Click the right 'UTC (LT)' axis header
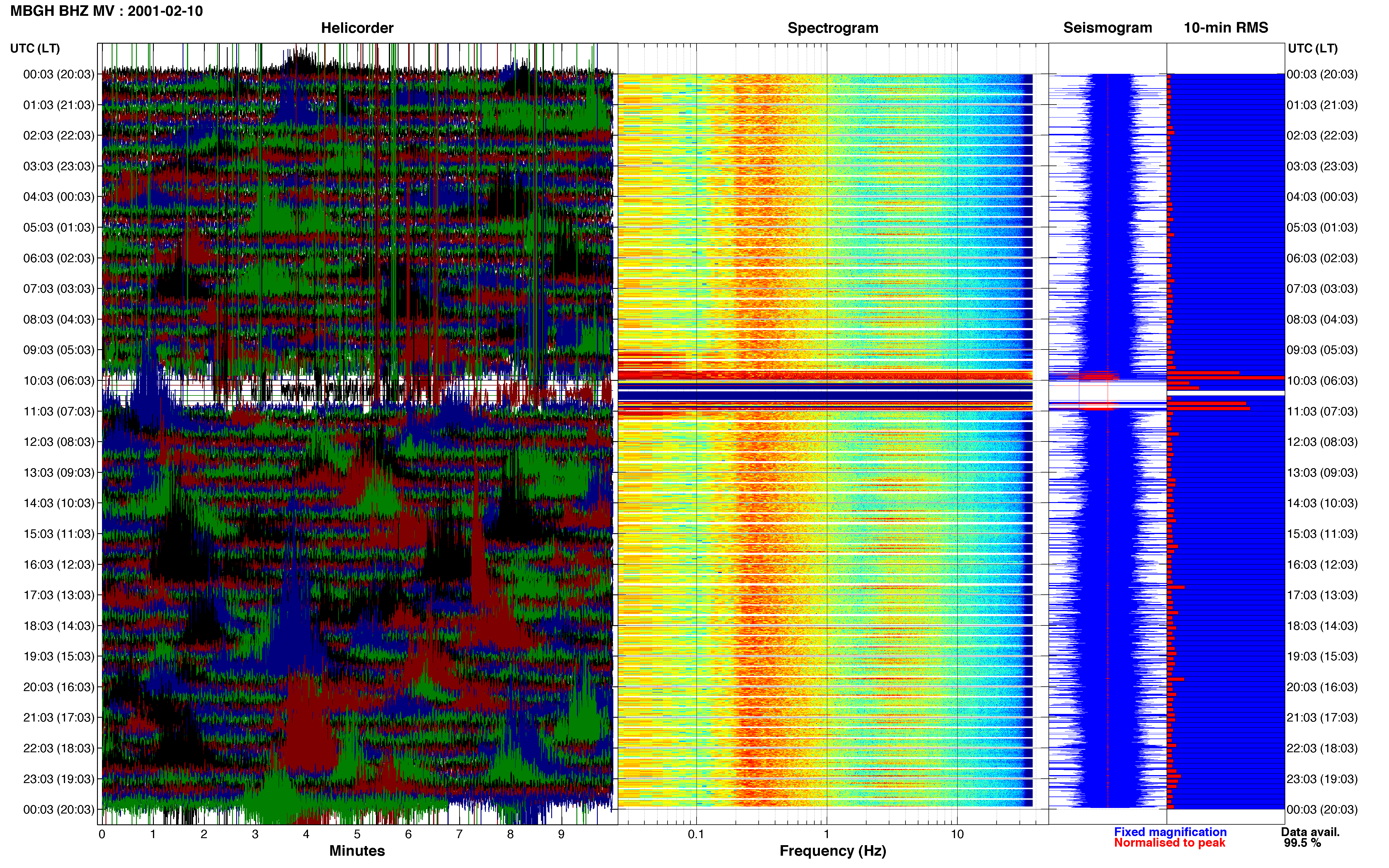This screenshot has height=868, width=1389. 1313,48
